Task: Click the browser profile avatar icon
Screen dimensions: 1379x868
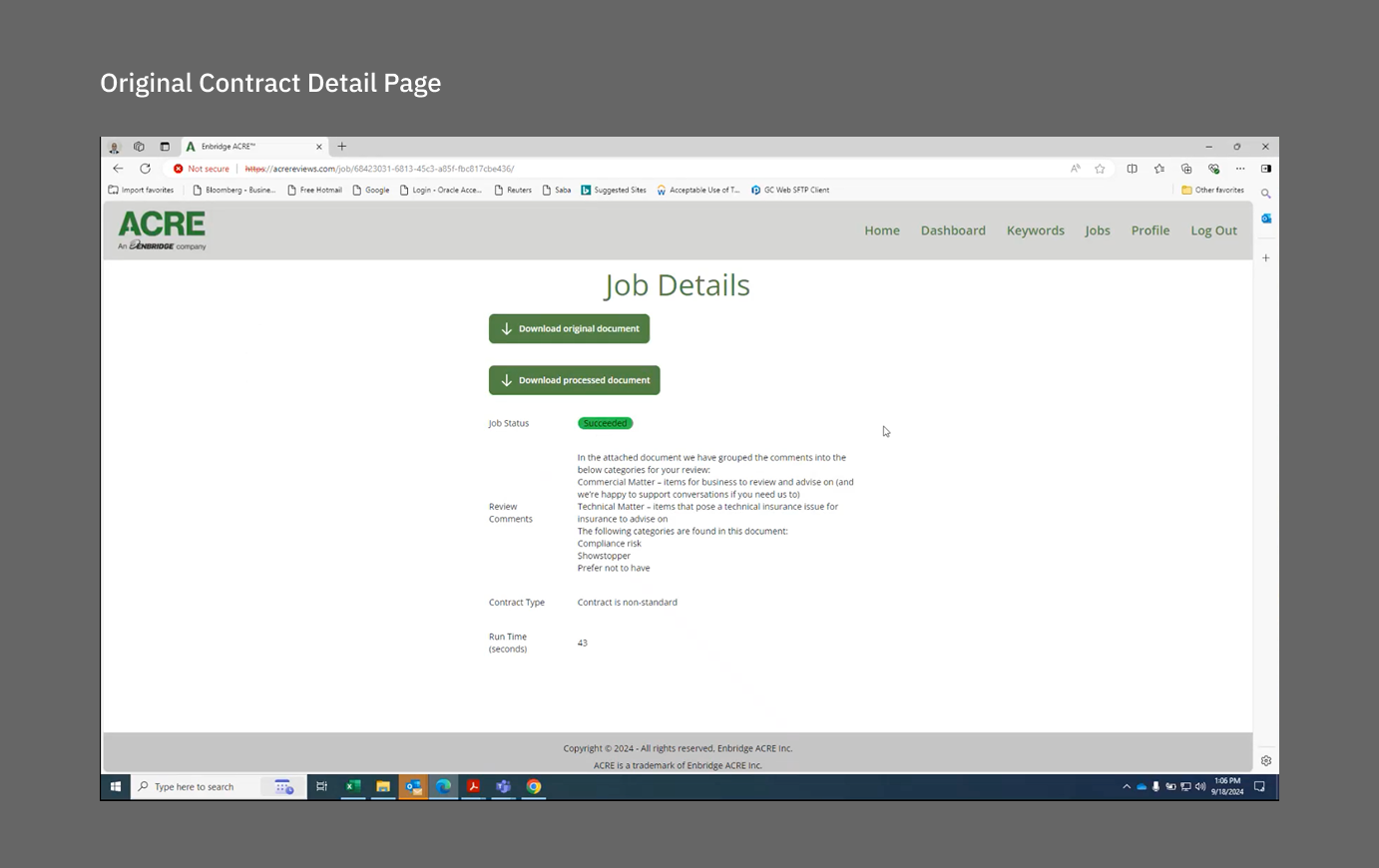Action: tap(114, 147)
